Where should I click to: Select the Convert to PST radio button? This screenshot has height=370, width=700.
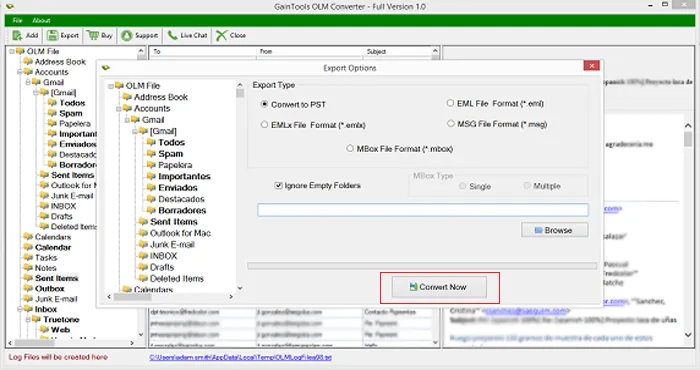point(264,104)
